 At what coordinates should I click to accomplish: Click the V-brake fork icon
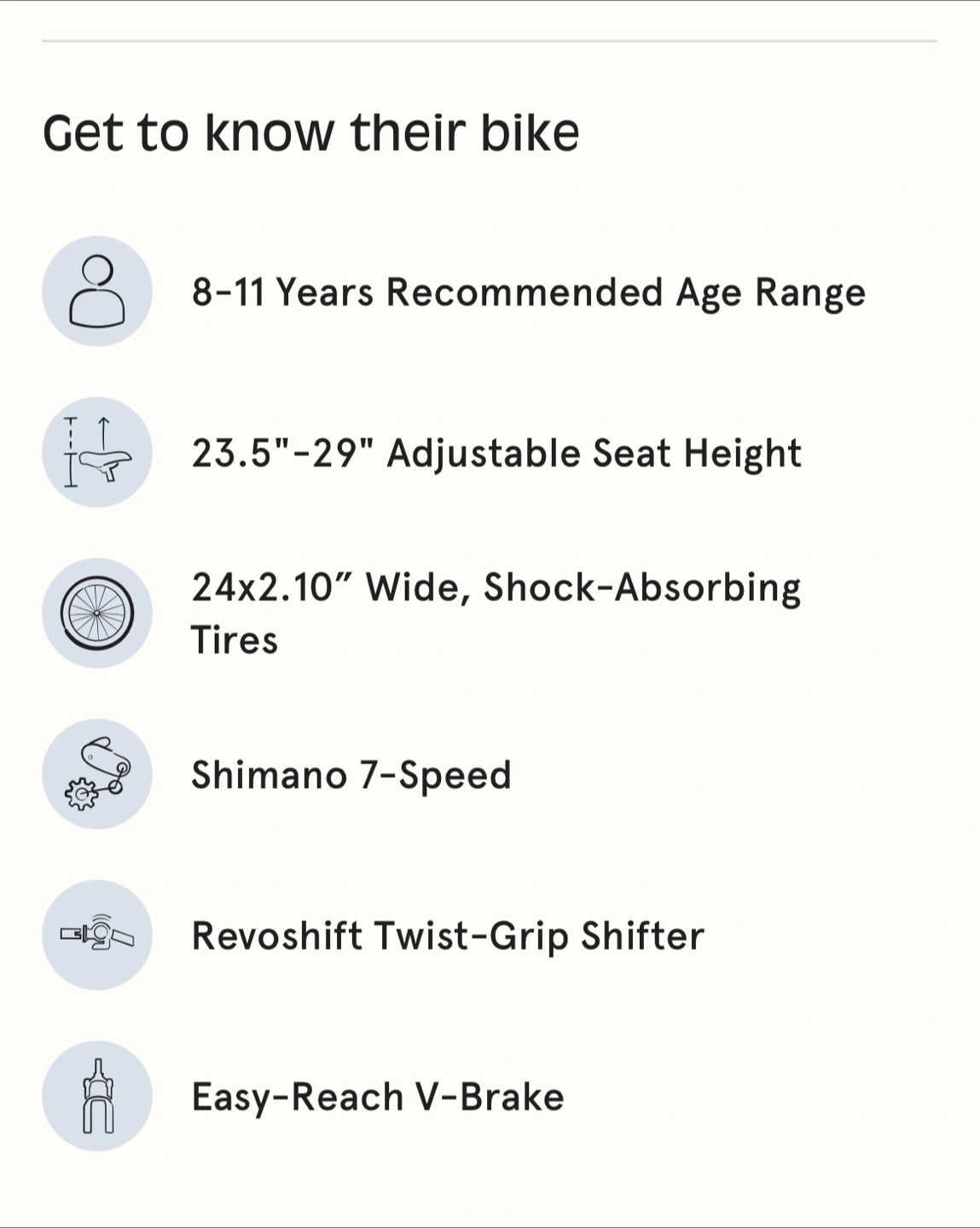tap(97, 1096)
